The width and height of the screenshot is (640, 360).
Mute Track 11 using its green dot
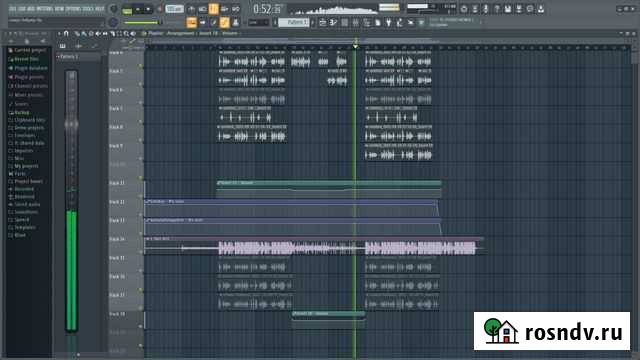point(141,178)
